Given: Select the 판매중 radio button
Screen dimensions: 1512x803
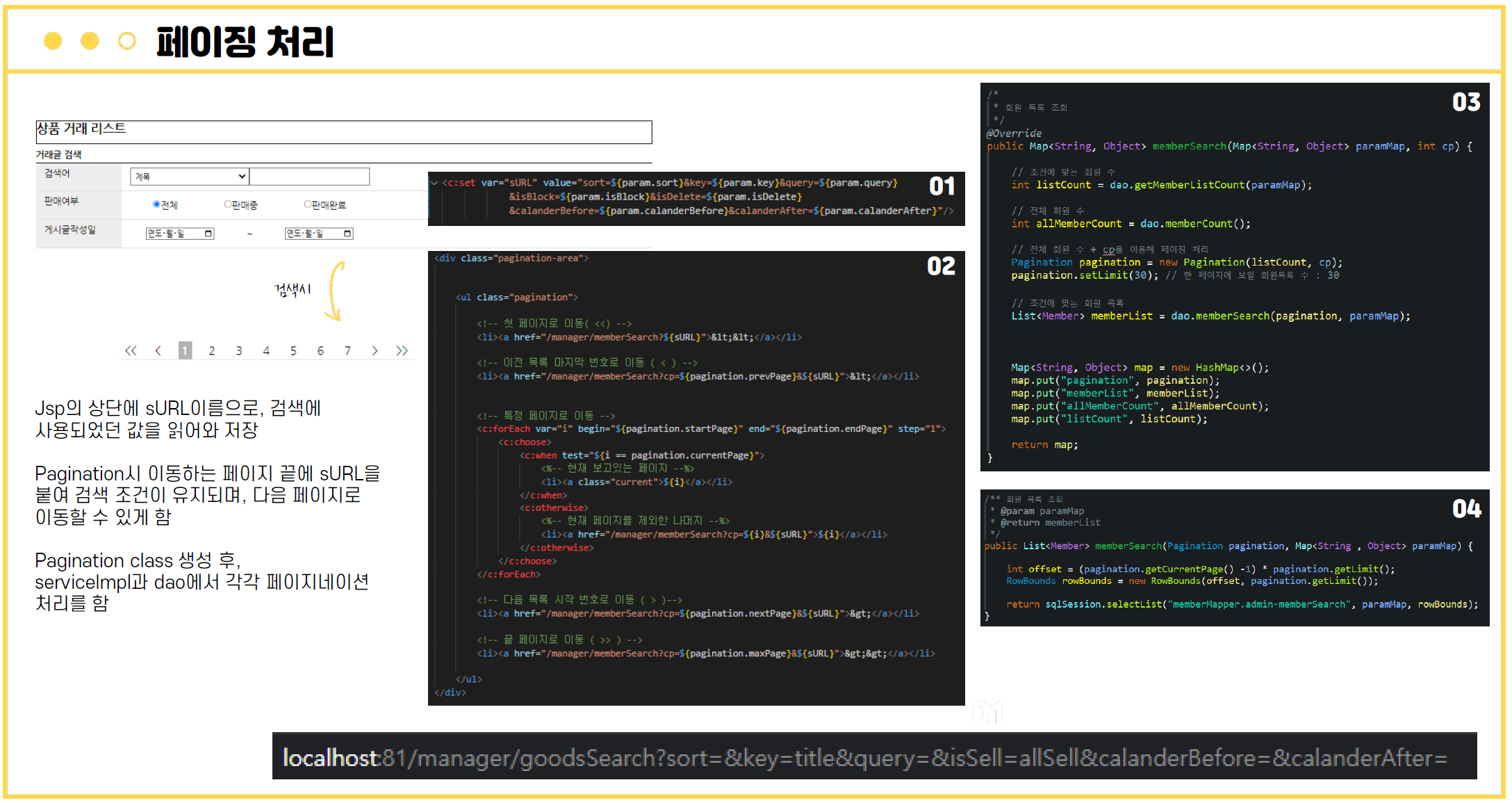Looking at the screenshot, I should pos(228,204).
